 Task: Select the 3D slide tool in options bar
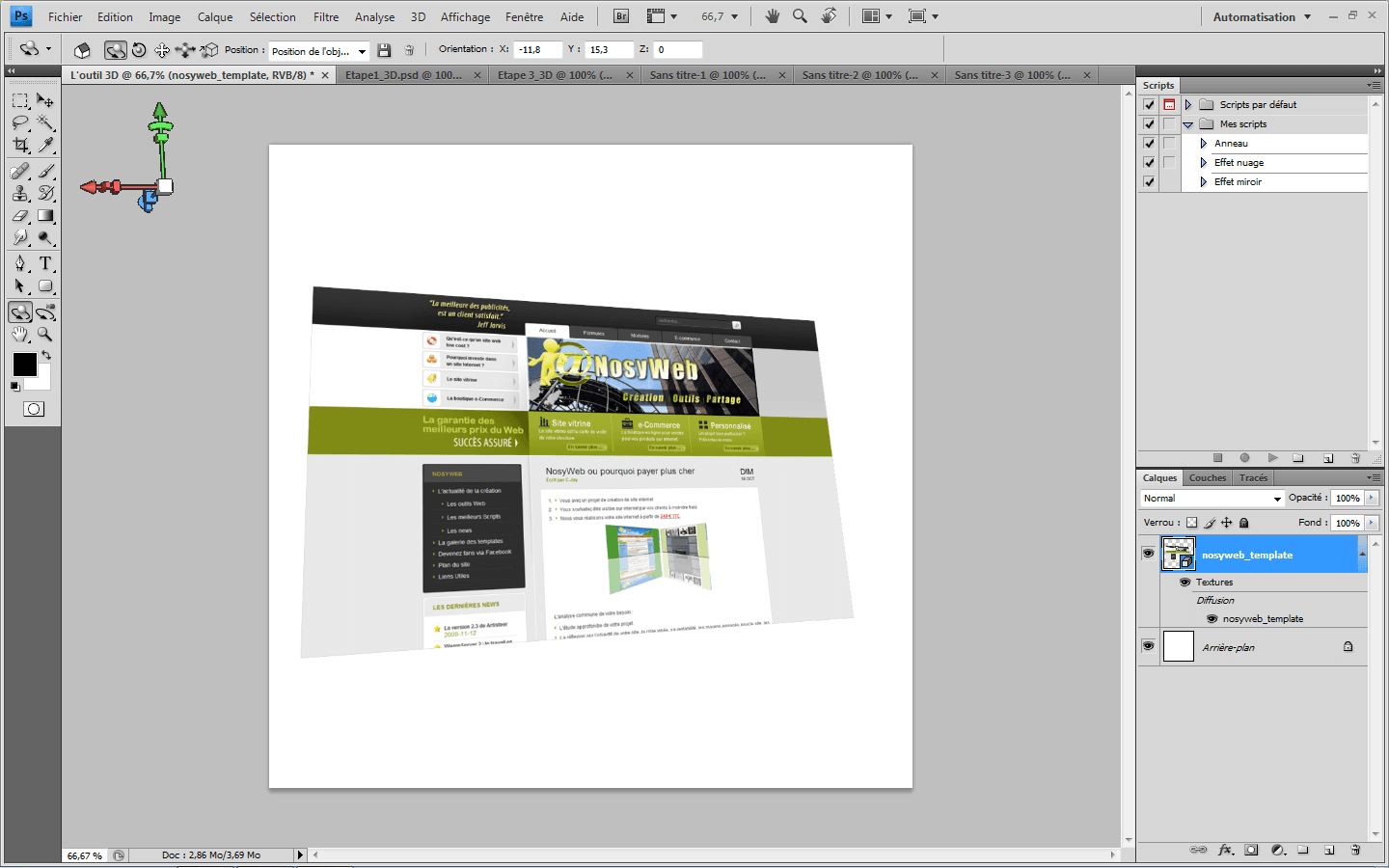[185, 50]
